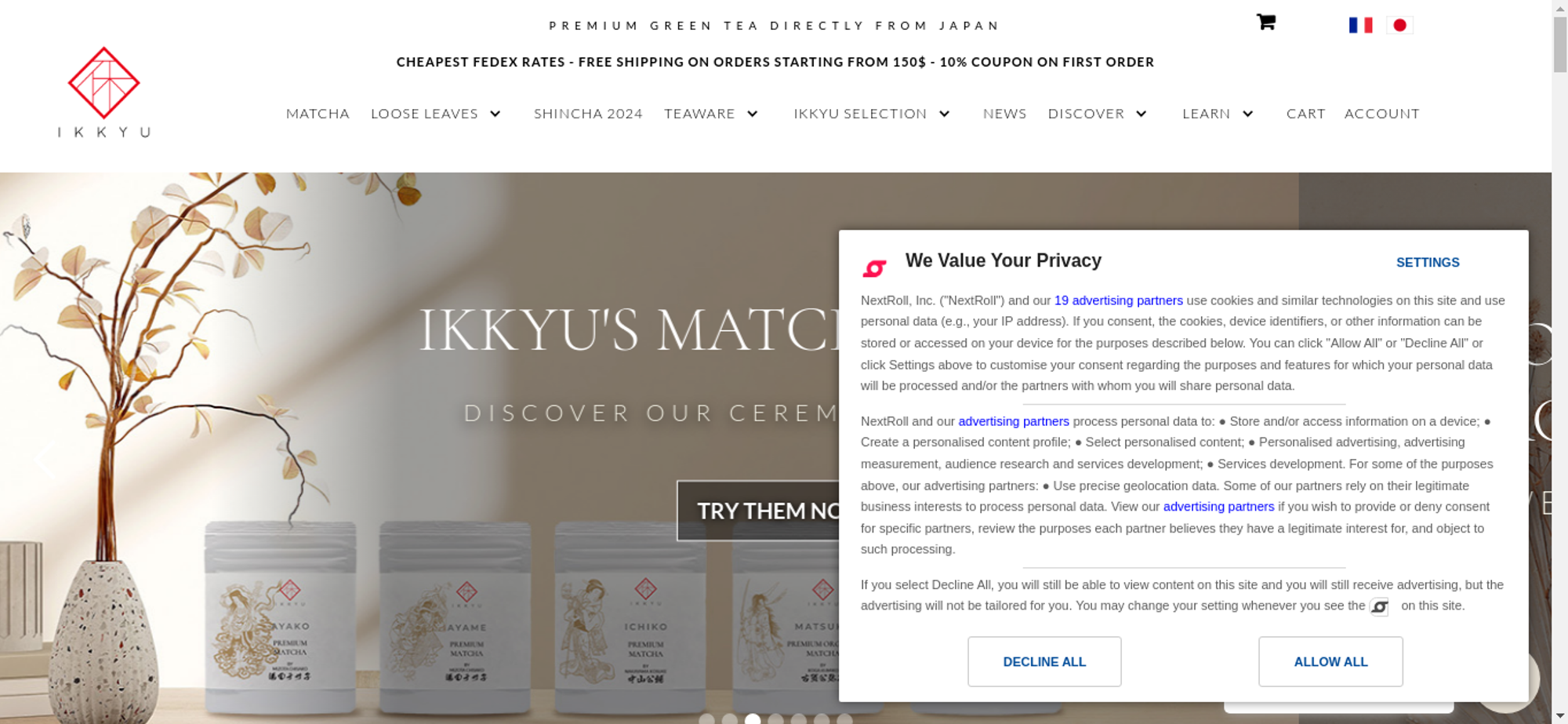Click the DECLINE ALL button
Viewport: 1568px width, 724px height.
(1044, 661)
